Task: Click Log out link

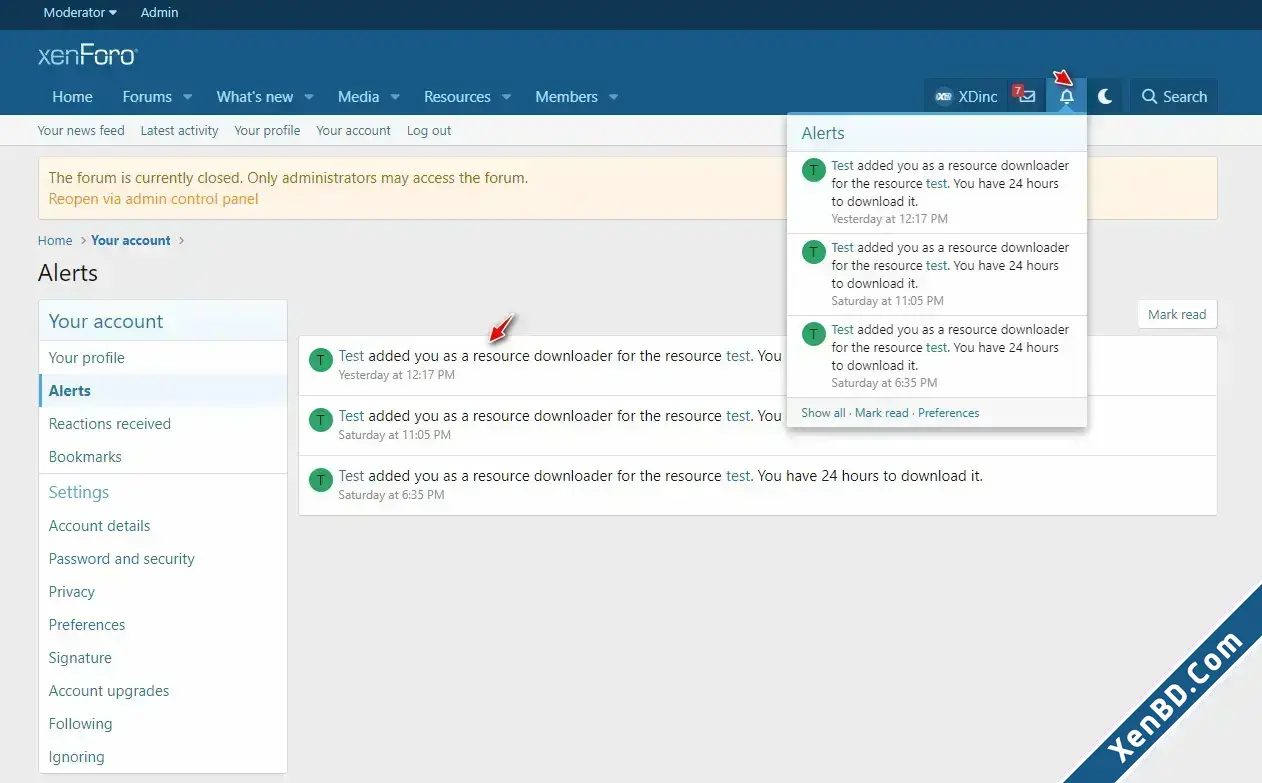Action: tap(429, 130)
